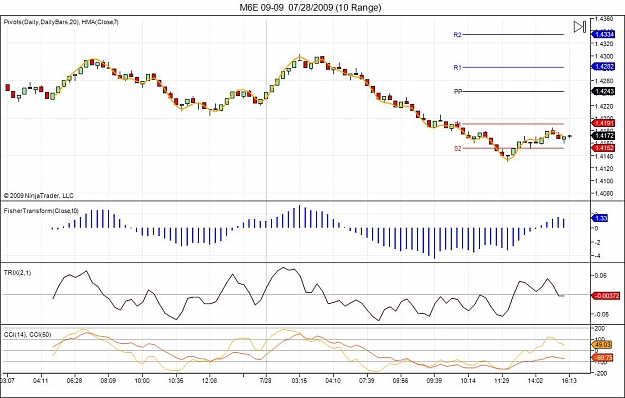Click the 1.4100 price axis label
Viewport: 625px width, 398px height.
[x=604, y=181]
